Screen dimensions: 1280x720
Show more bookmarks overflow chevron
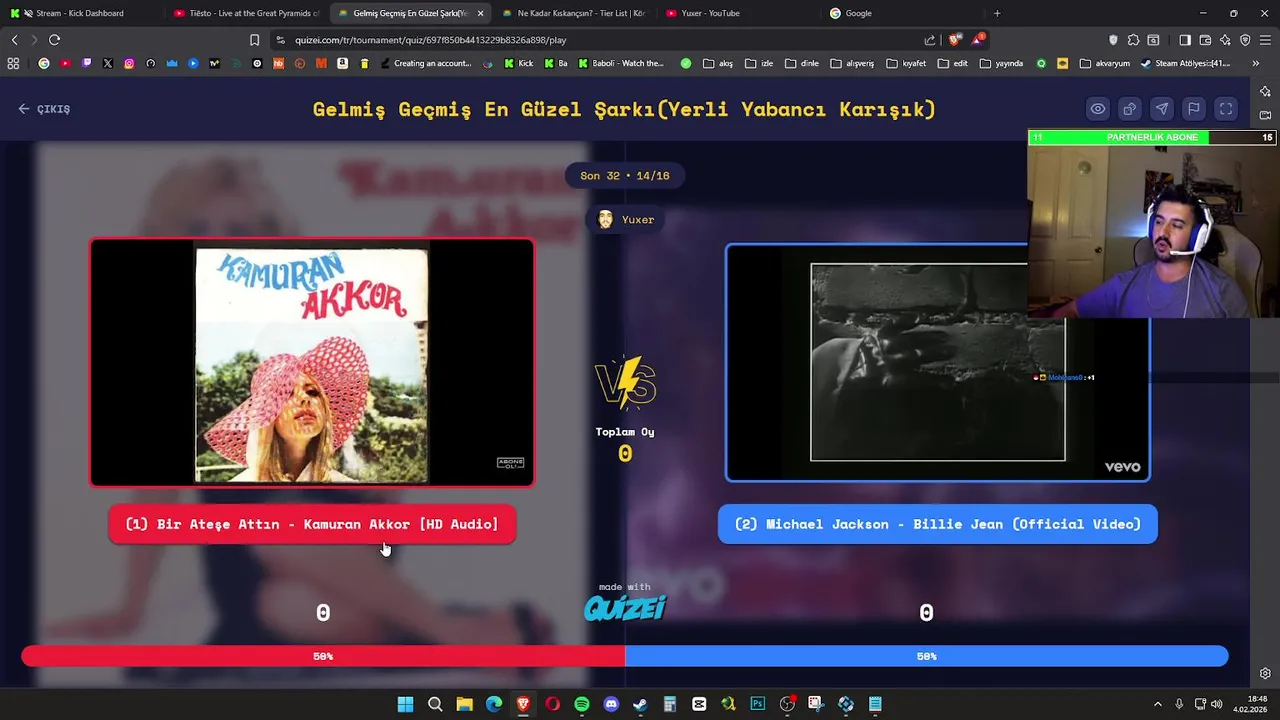(x=1255, y=63)
